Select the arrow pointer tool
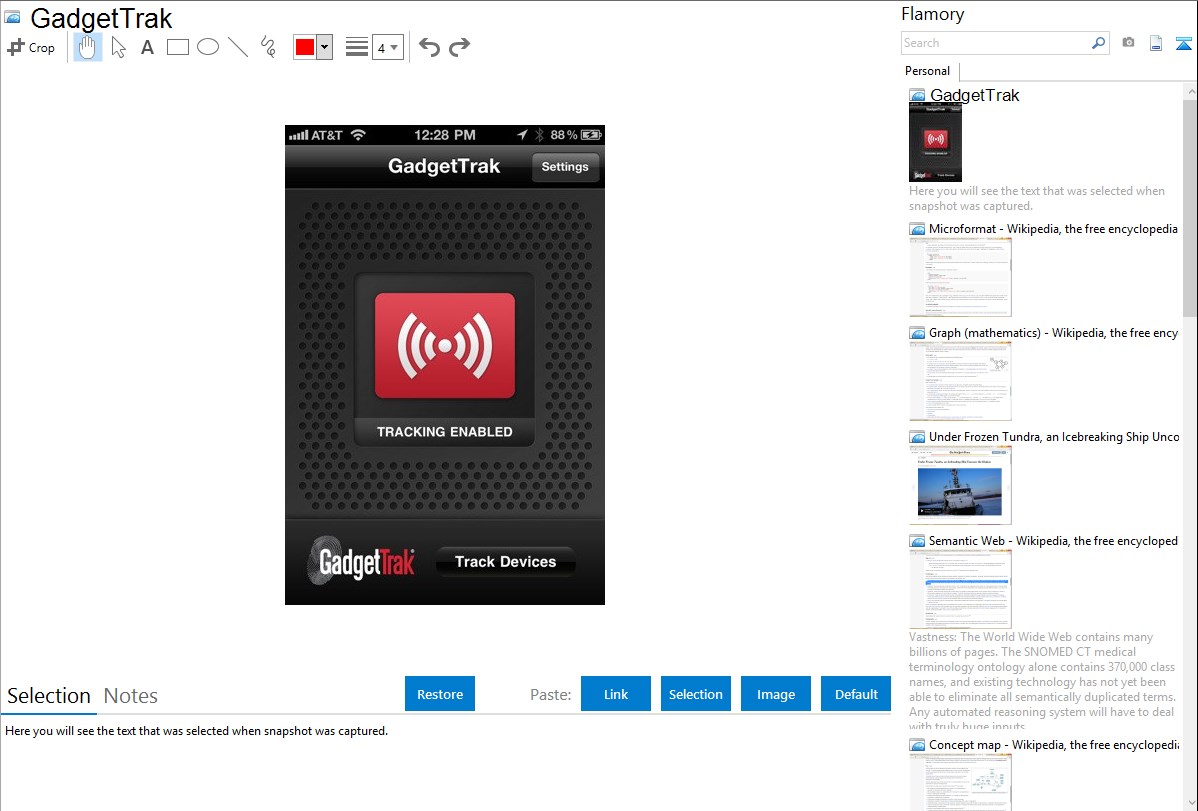Image resolution: width=1198 pixels, height=811 pixels. pos(118,47)
